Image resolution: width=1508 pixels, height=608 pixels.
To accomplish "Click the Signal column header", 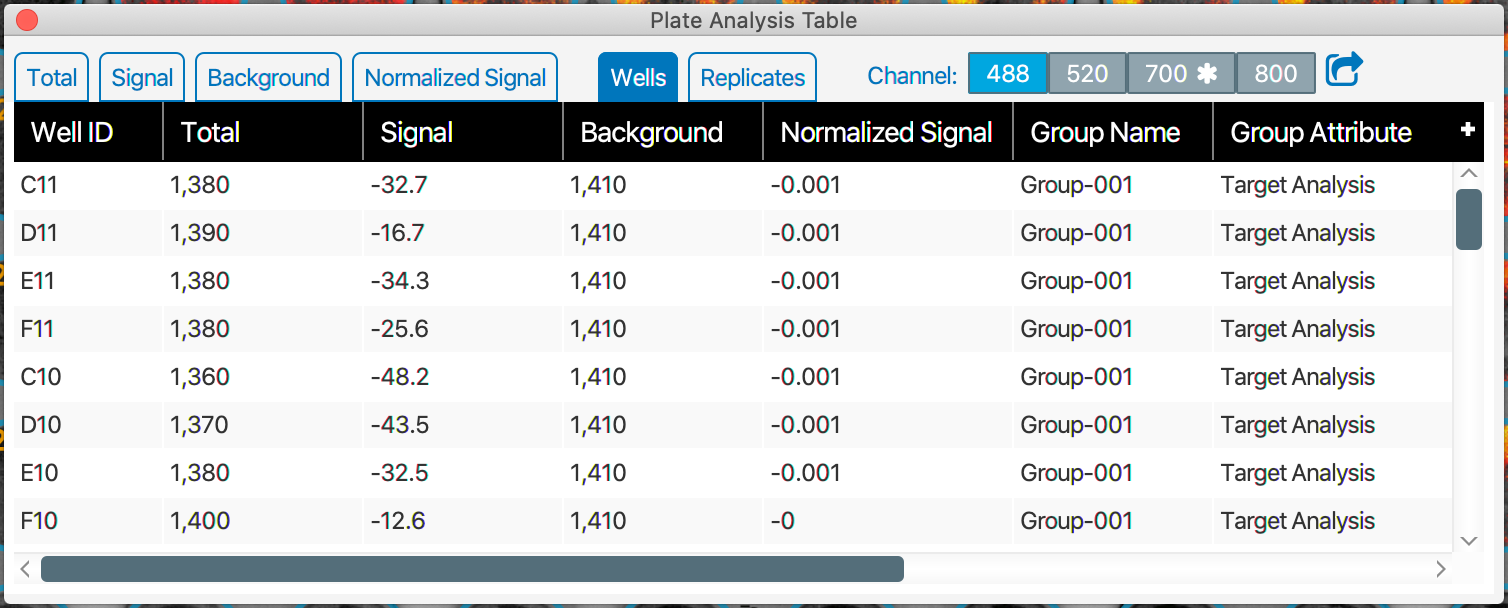I will coord(463,132).
